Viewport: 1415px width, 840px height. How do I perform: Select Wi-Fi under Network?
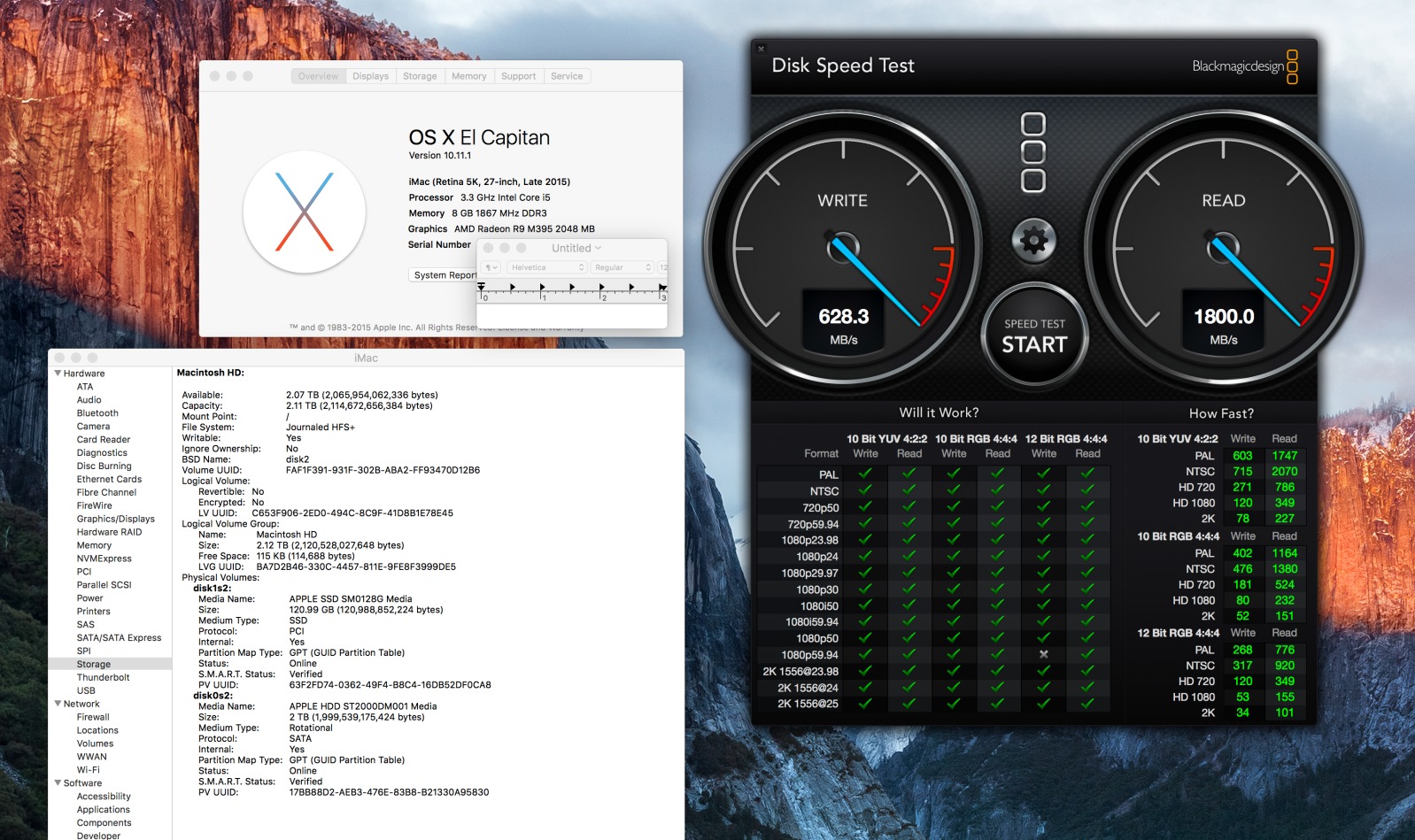click(88, 770)
